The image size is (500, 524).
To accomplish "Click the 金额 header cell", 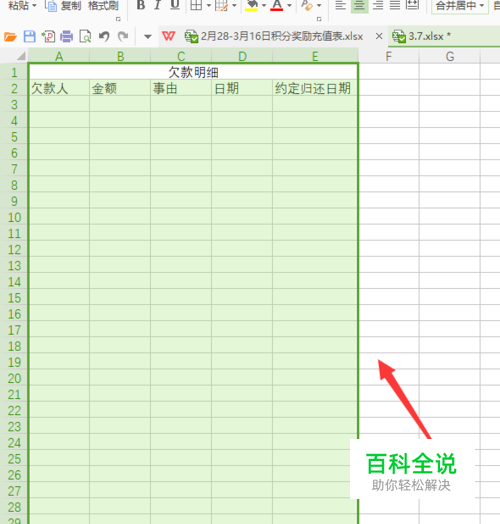I will click(120, 88).
